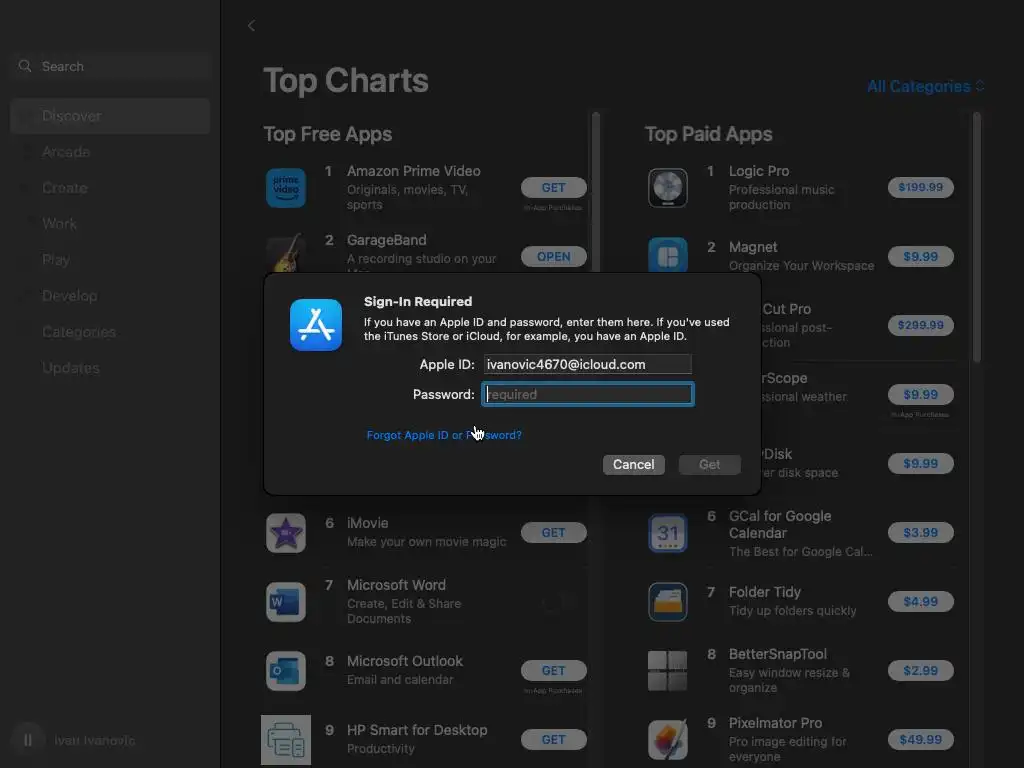Click the $299.99 price button
This screenshot has width=1024, height=768.
pos(921,325)
